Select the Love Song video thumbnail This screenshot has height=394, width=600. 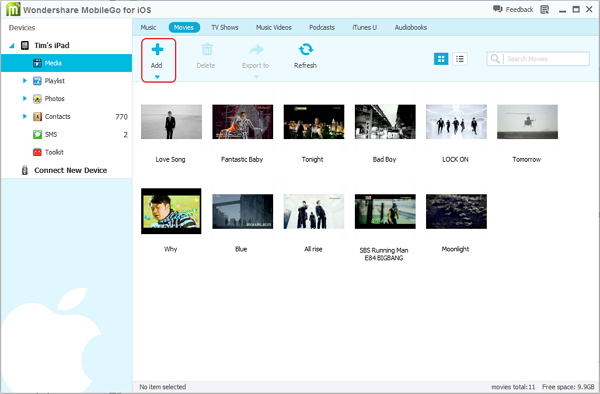pyautogui.click(x=171, y=122)
